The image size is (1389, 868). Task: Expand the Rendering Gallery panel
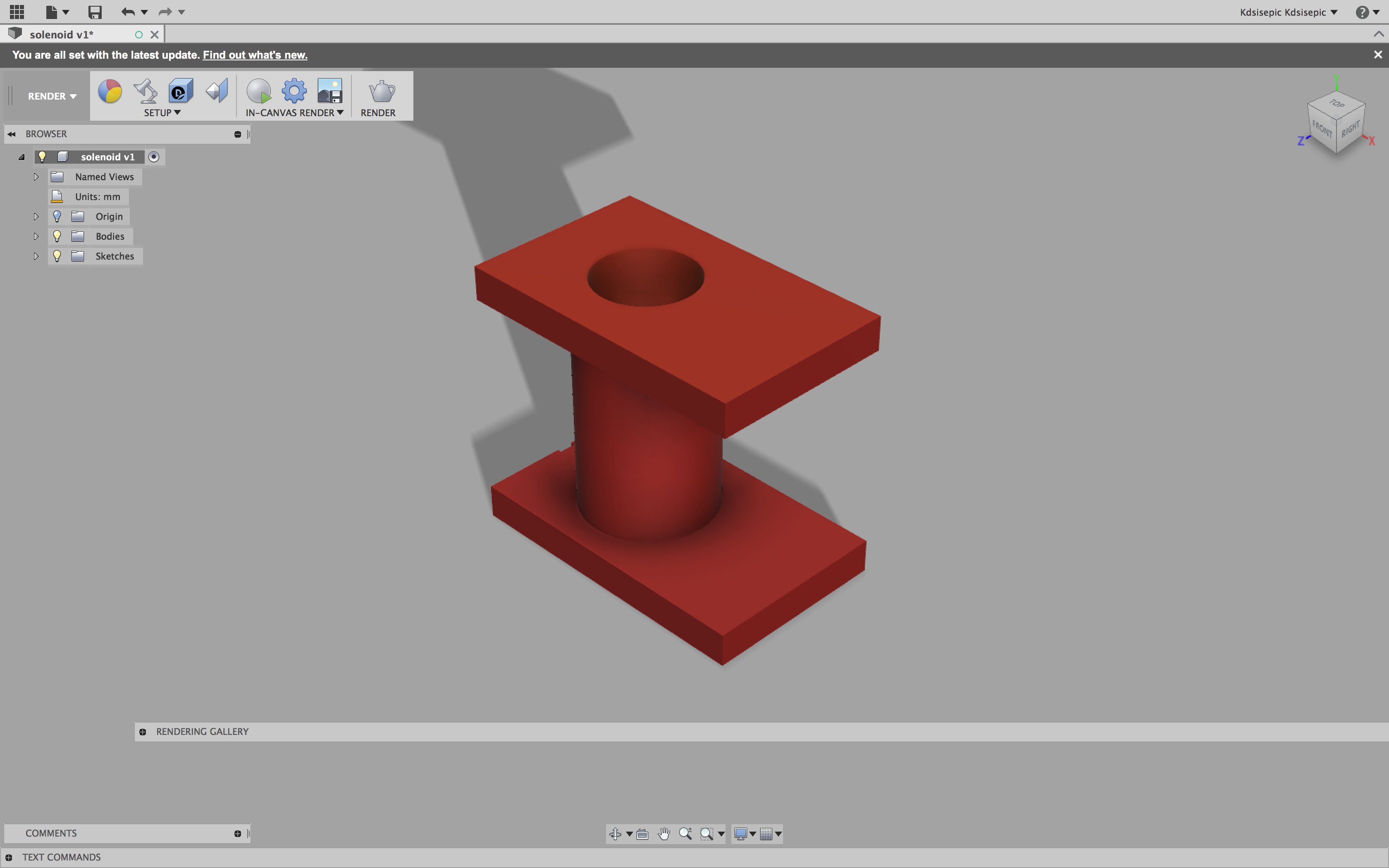click(143, 731)
